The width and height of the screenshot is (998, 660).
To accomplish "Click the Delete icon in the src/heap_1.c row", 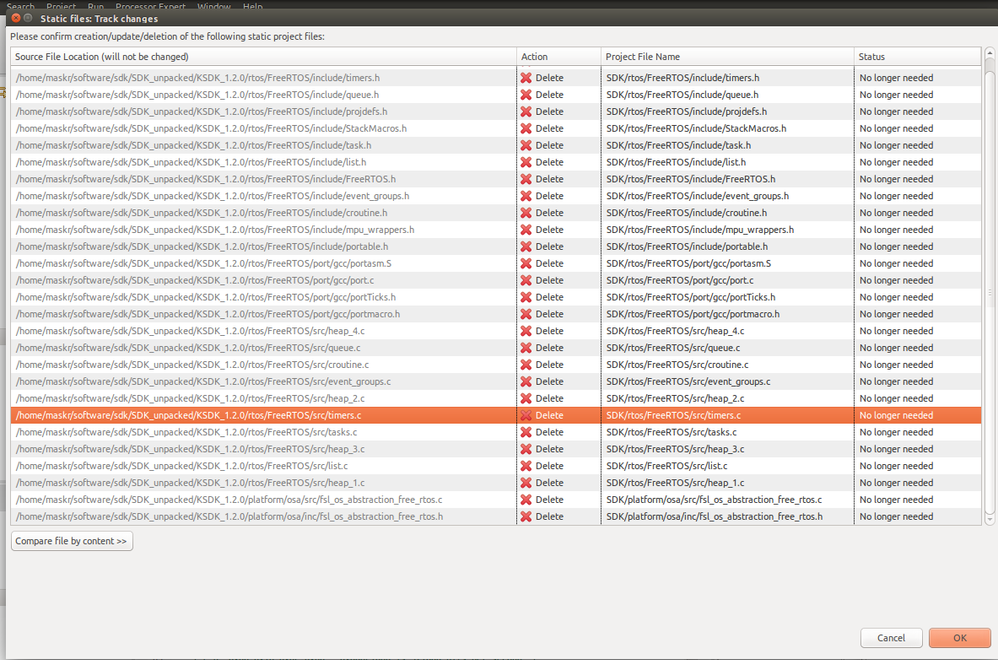I will (526, 482).
